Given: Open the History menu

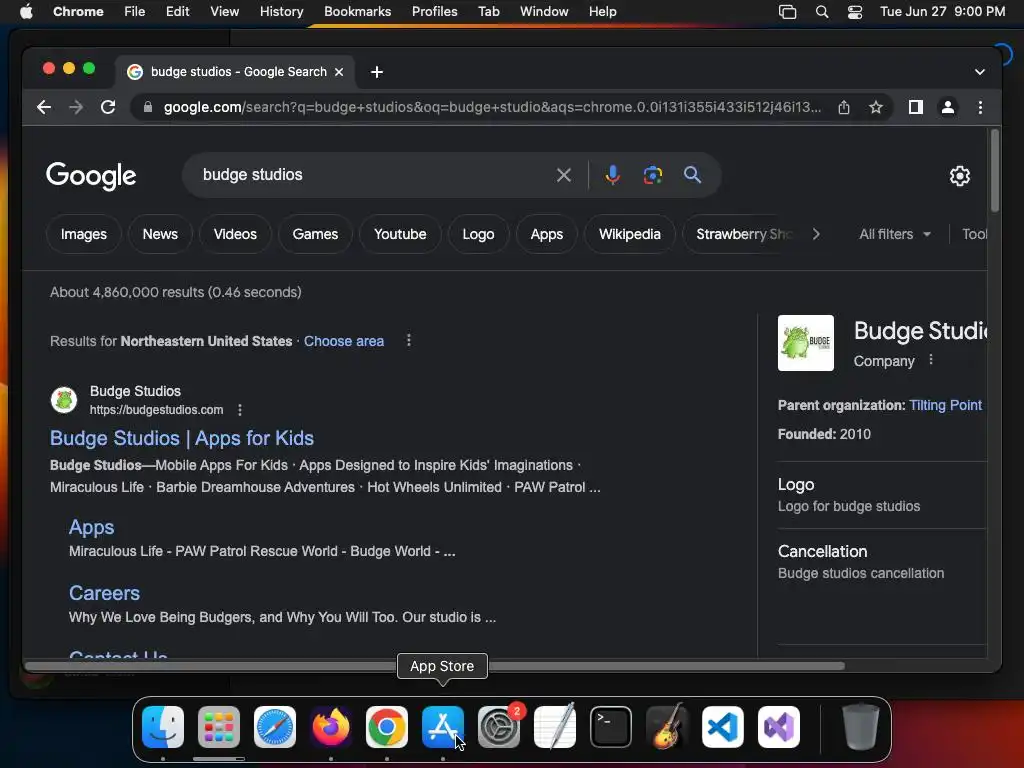Looking at the screenshot, I should [281, 12].
